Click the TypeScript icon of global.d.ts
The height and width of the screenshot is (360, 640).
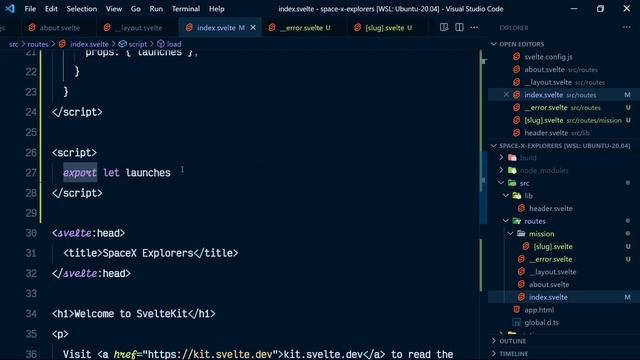[516, 322]
